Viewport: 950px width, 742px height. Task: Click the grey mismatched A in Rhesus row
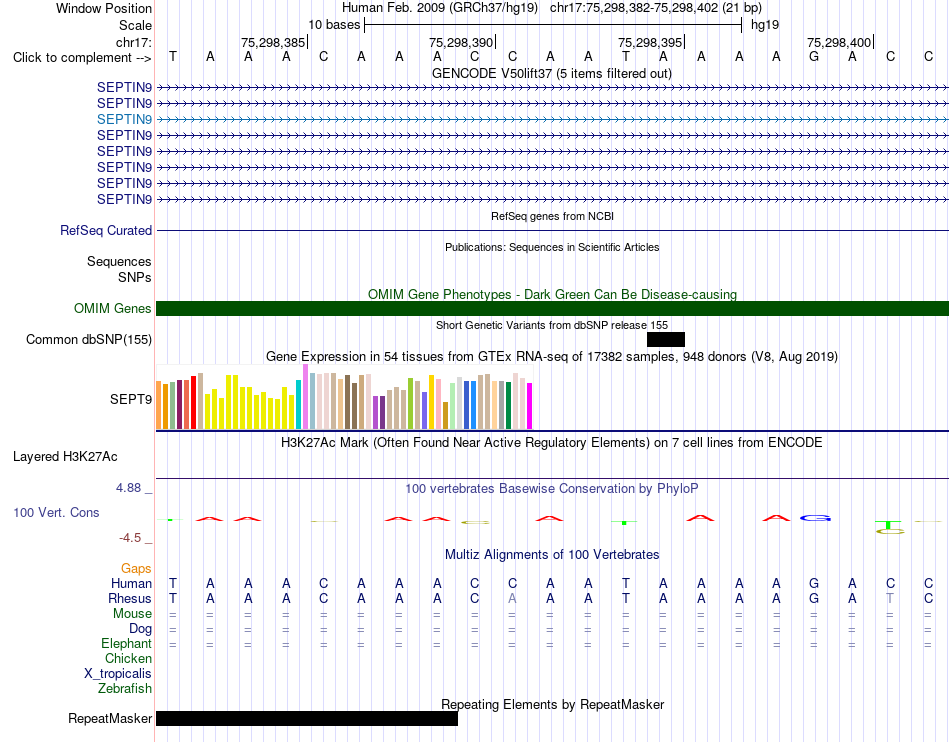point(512,598)
